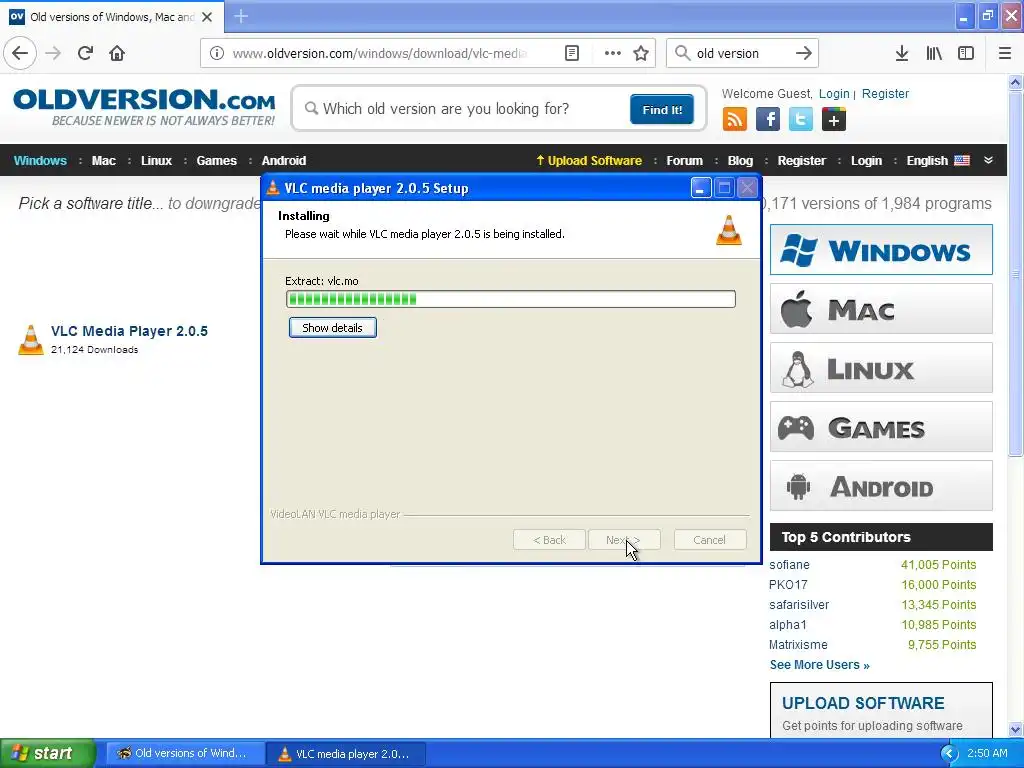Click the browser search box
The height and width of the screenshot is (768, 1024).
click(x=743, y=53)
